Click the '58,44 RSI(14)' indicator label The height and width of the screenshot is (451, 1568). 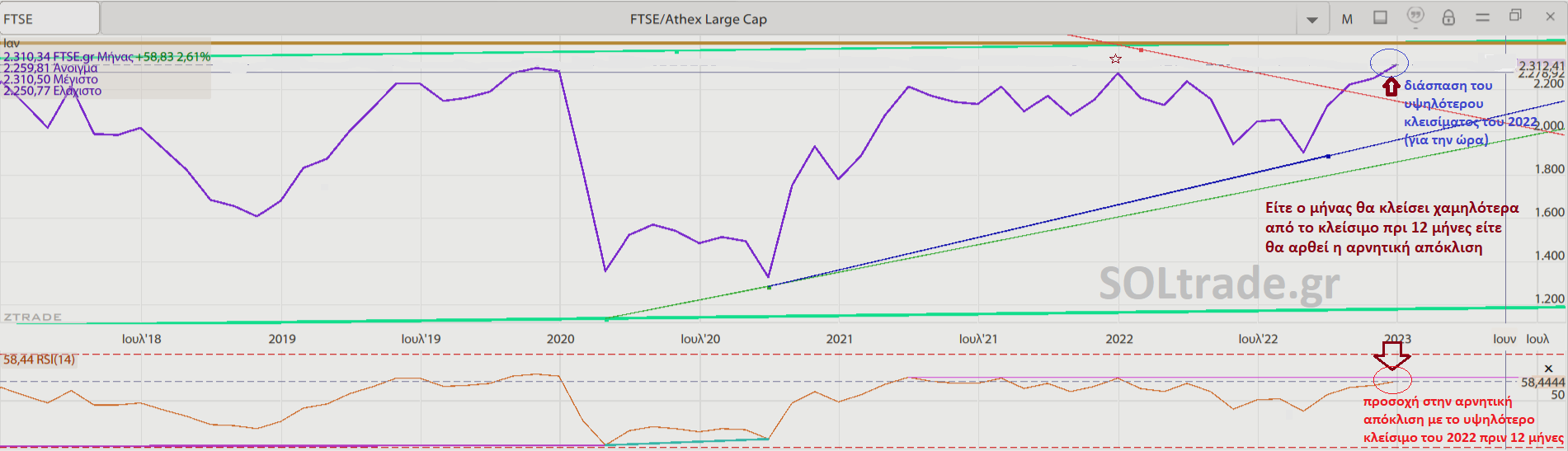39,359
